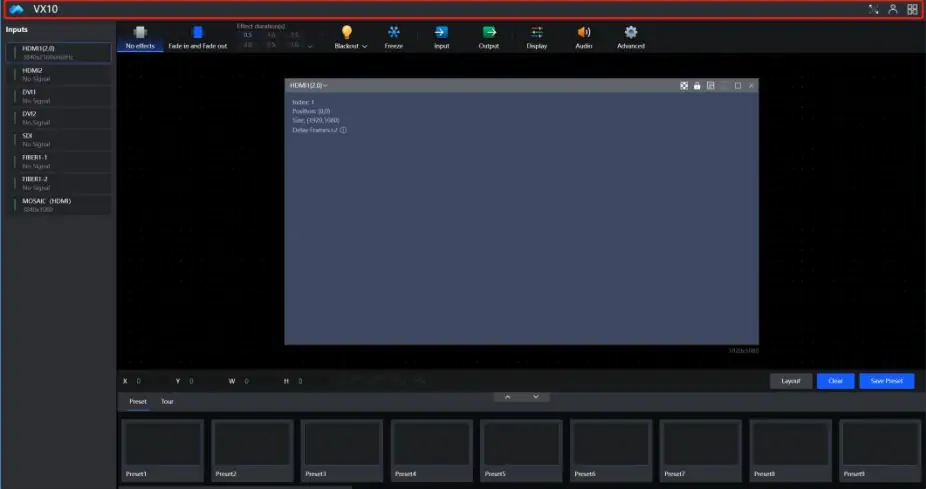Click the VX10 logo icon
This screenshot has height=489, width=926.
[x=16, y=9]
